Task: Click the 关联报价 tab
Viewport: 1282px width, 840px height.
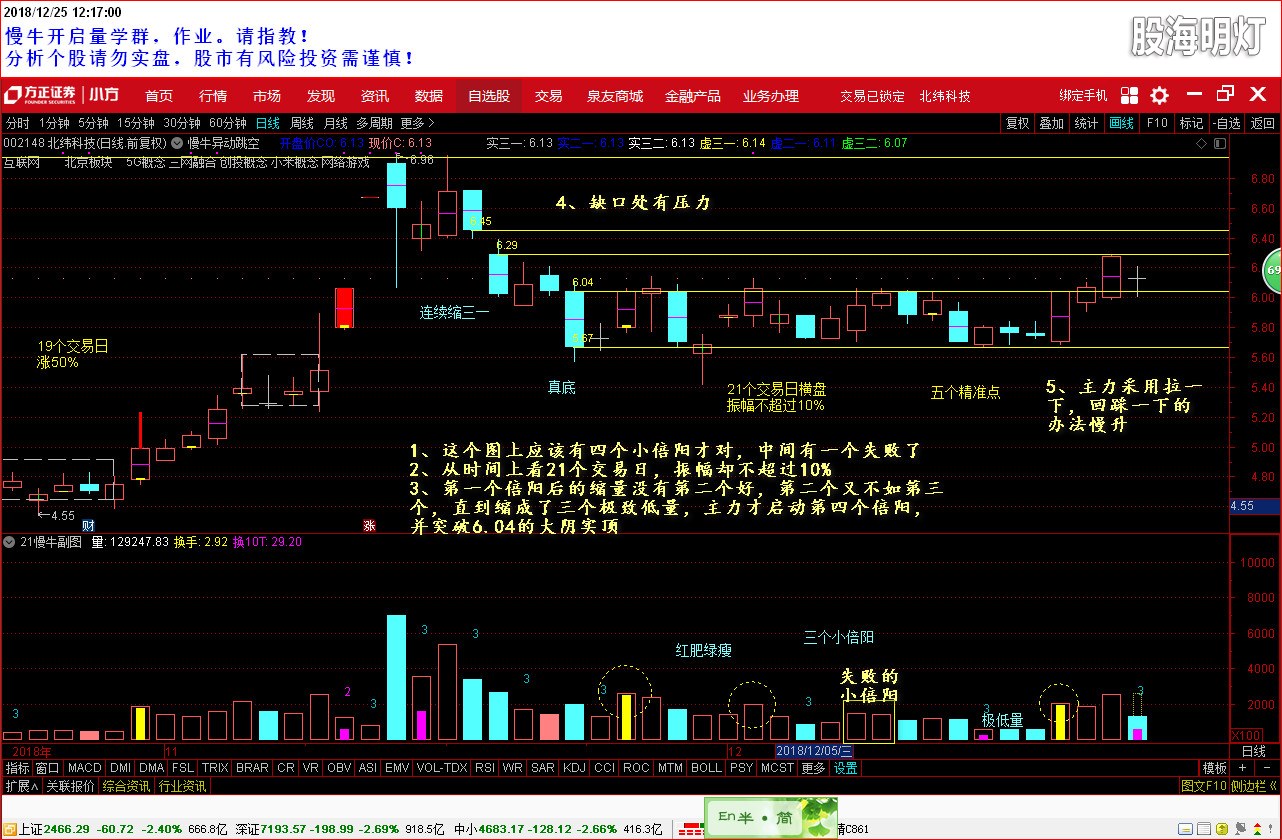Action: (x=70, y=786)
